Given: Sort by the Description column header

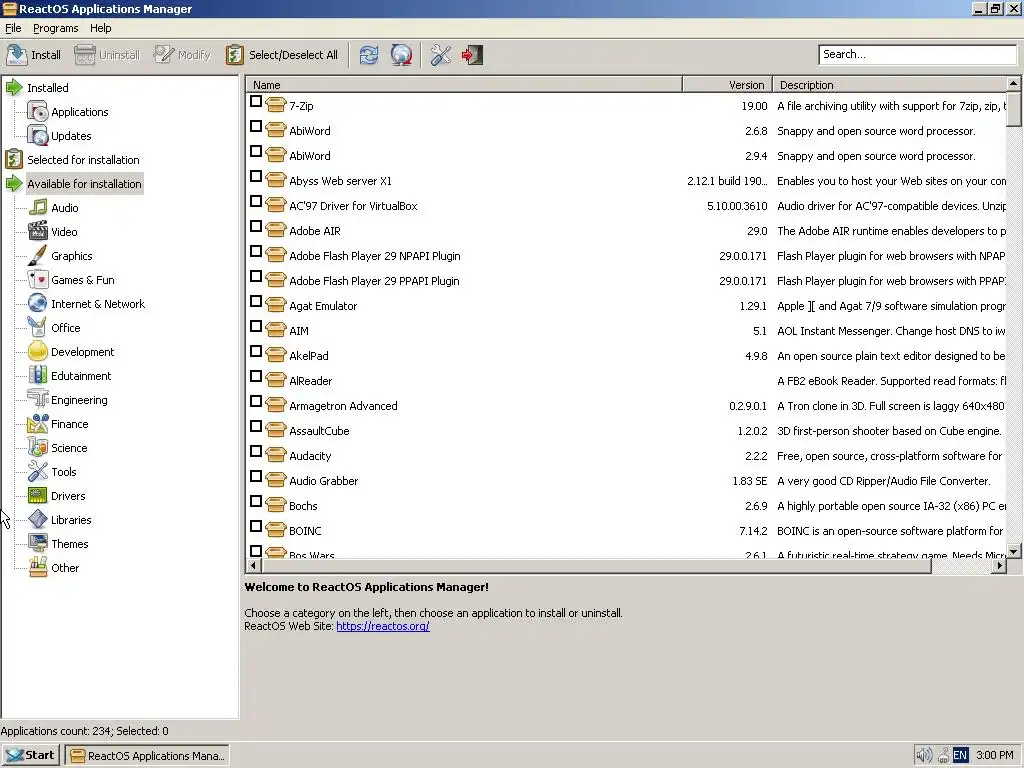Looking at the screenshot, I should point(889,85).
